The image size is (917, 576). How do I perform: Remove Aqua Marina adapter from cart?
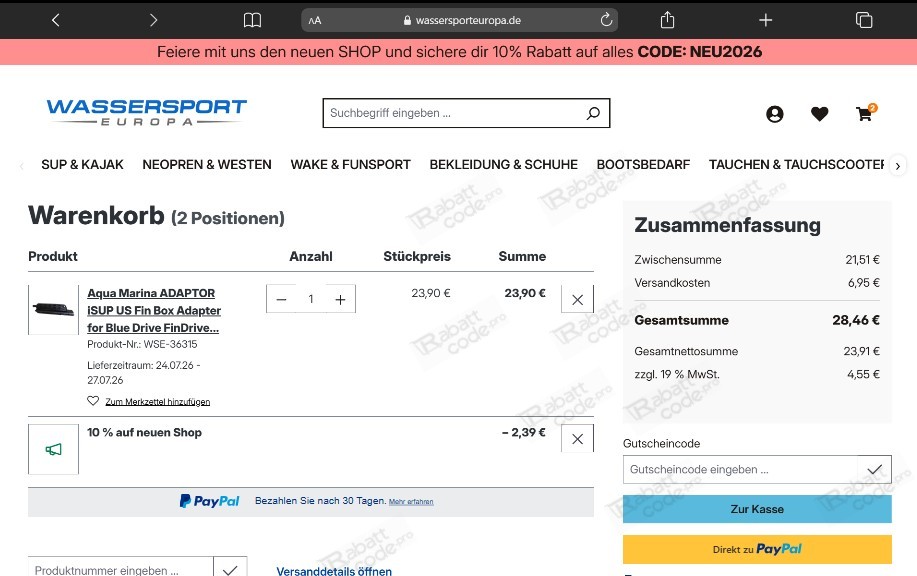click(577, 299)
